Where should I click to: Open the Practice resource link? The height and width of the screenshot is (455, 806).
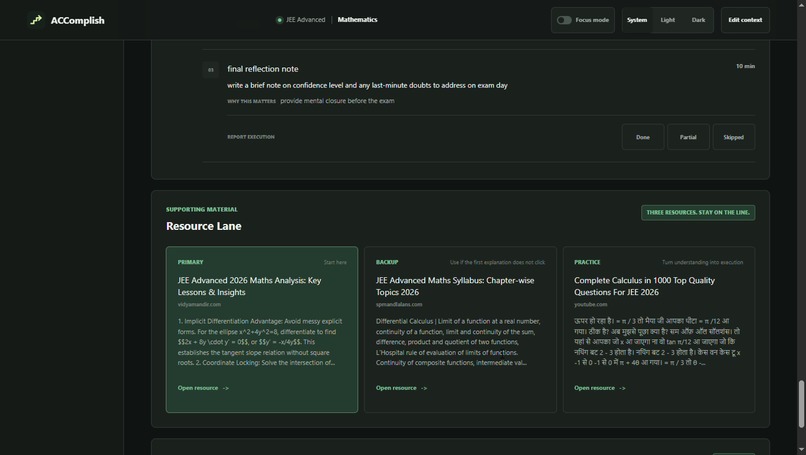tap(599, 388)
